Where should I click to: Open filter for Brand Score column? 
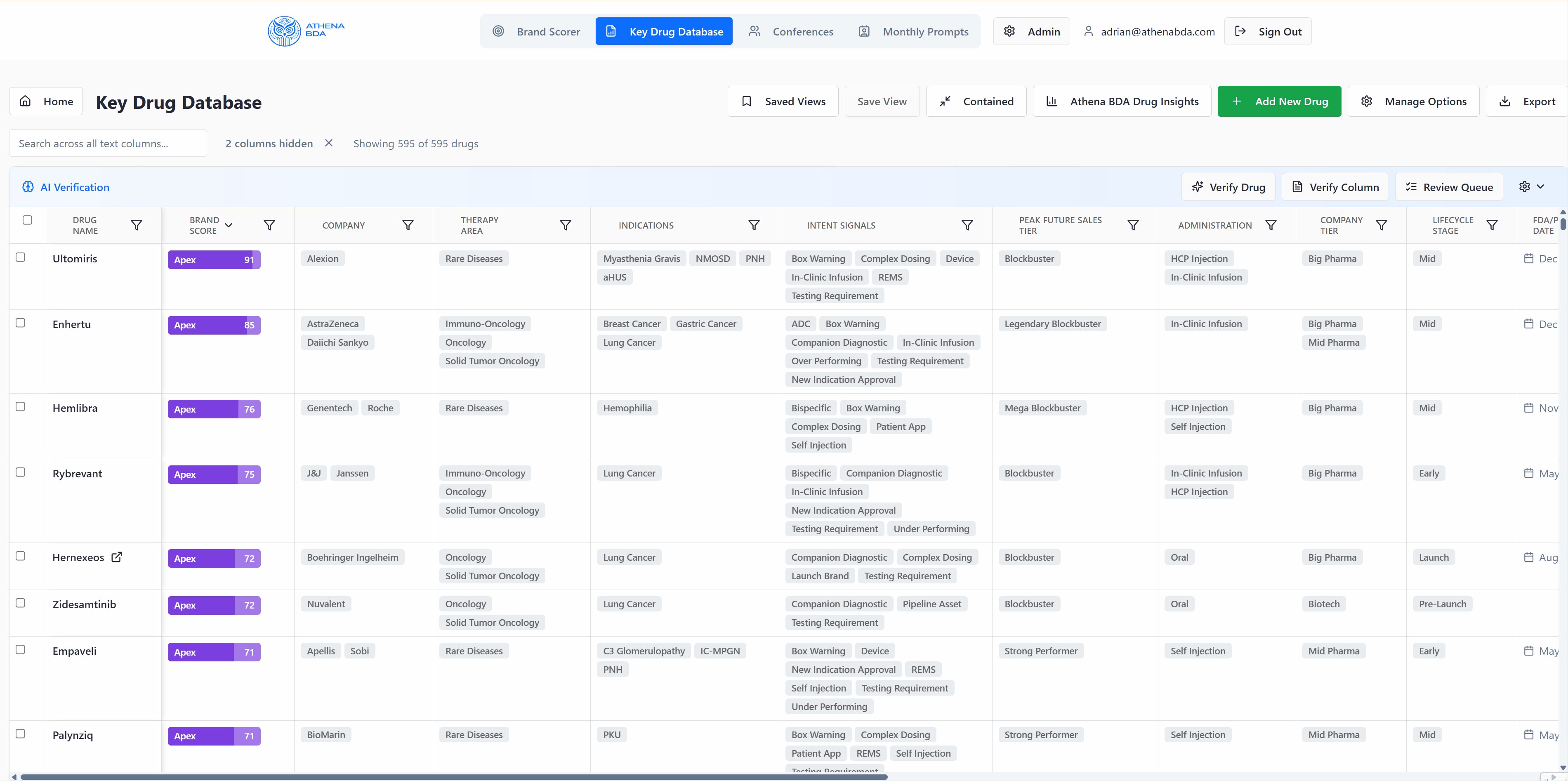pyautogui.click(x=269, y=225)
